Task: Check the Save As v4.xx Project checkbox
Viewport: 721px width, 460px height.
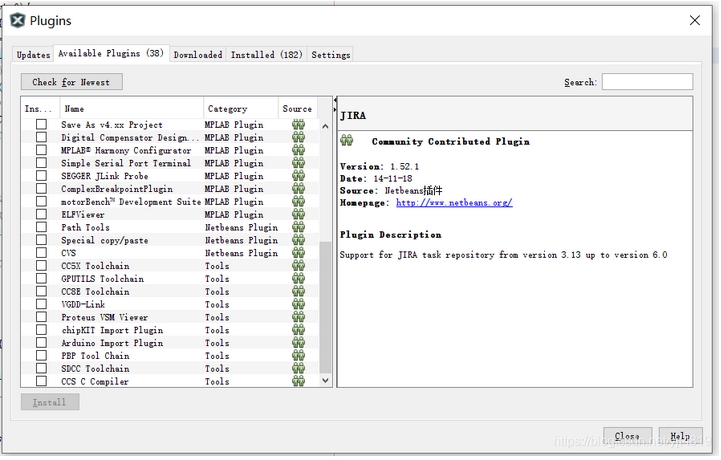Action: (41, 124)
